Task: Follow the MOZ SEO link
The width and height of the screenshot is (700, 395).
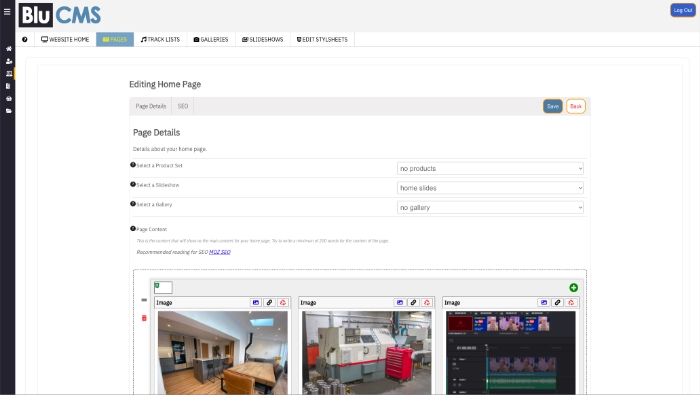Action: click(x=220, y=252)
